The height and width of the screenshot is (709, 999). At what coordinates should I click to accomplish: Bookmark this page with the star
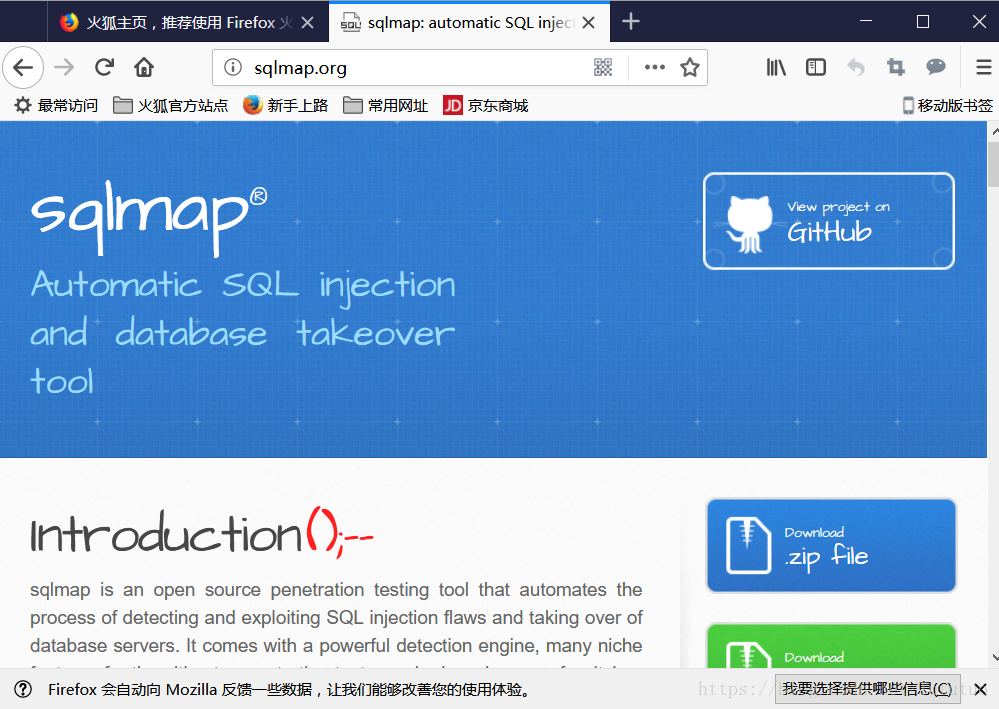tap(689, 67)
